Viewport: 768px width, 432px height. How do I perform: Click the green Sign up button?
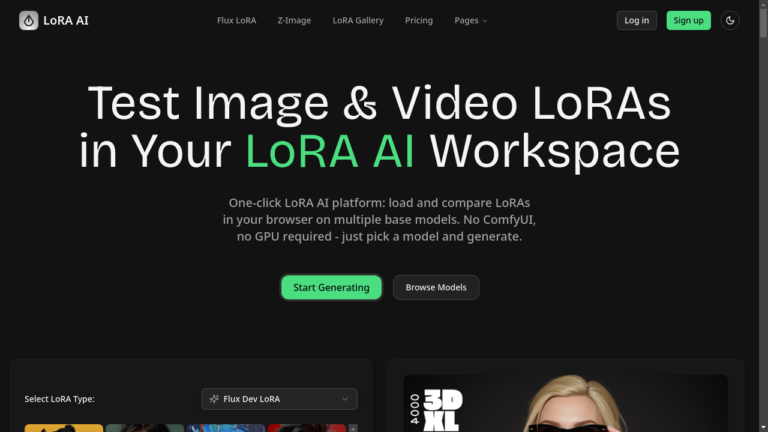[688, 21]
